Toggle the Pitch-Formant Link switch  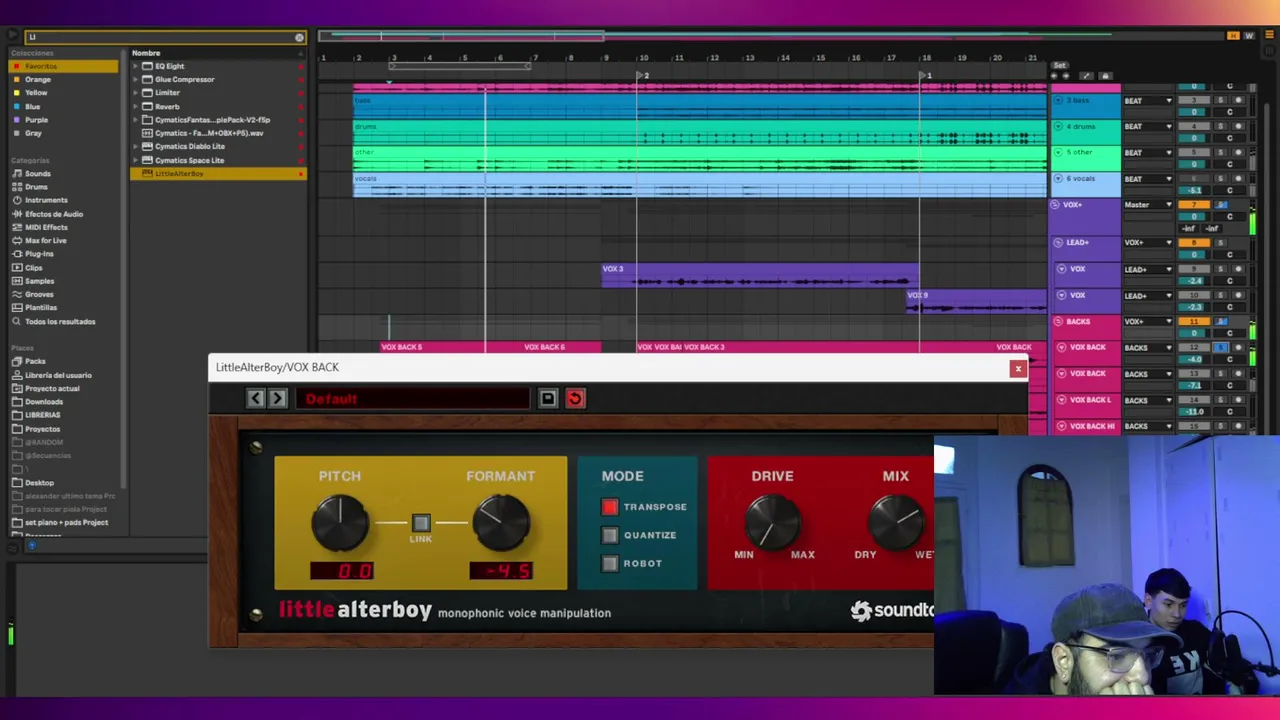click(x=421, y=523)
